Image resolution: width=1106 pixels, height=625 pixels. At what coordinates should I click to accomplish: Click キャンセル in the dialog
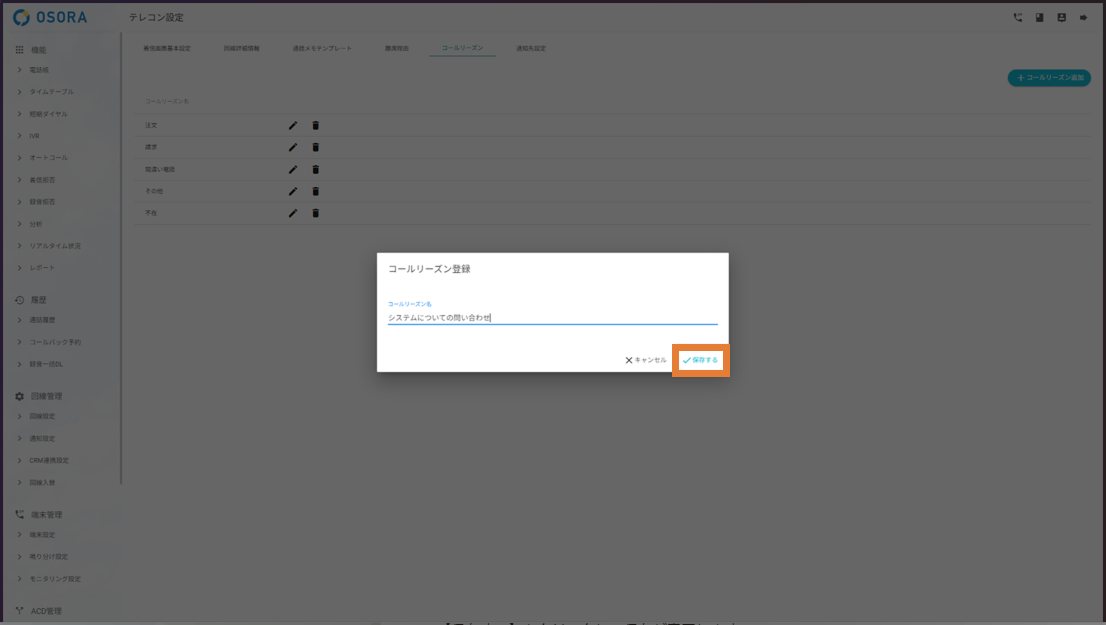646,360
